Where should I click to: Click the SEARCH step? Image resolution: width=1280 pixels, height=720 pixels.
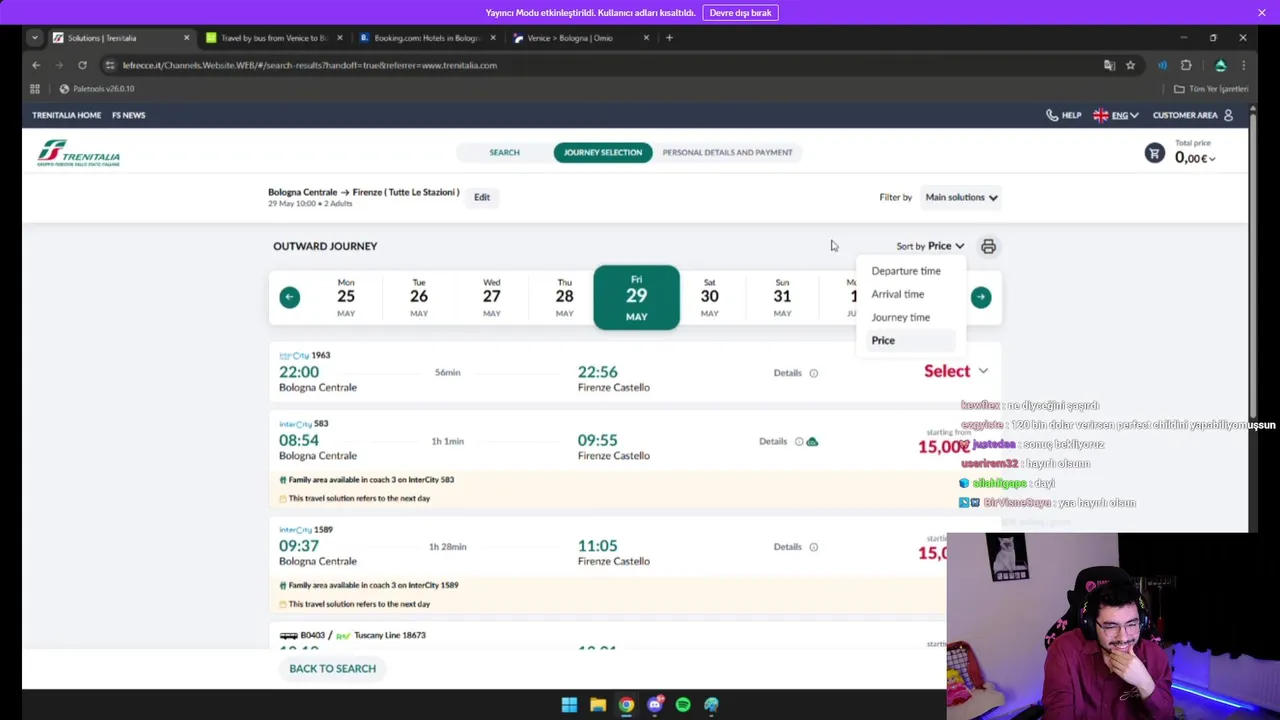[504, 153]
